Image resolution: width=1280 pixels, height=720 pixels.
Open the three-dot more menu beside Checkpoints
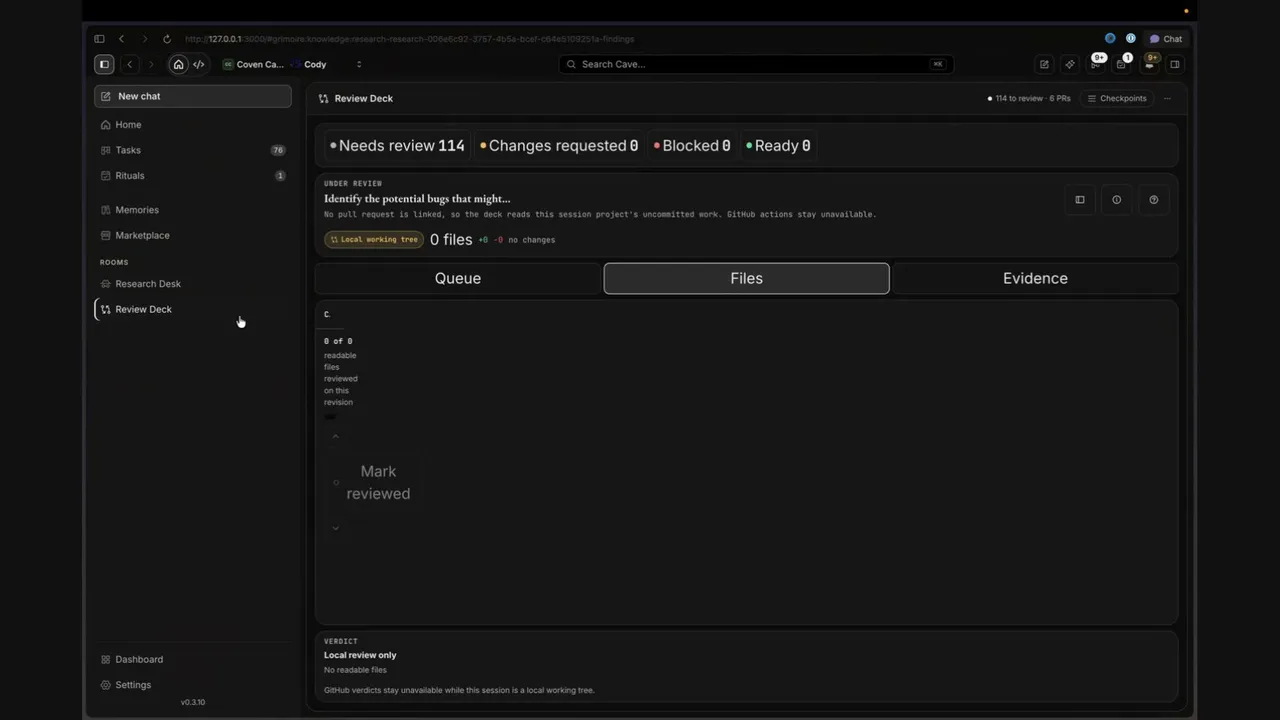(1167, 99)
